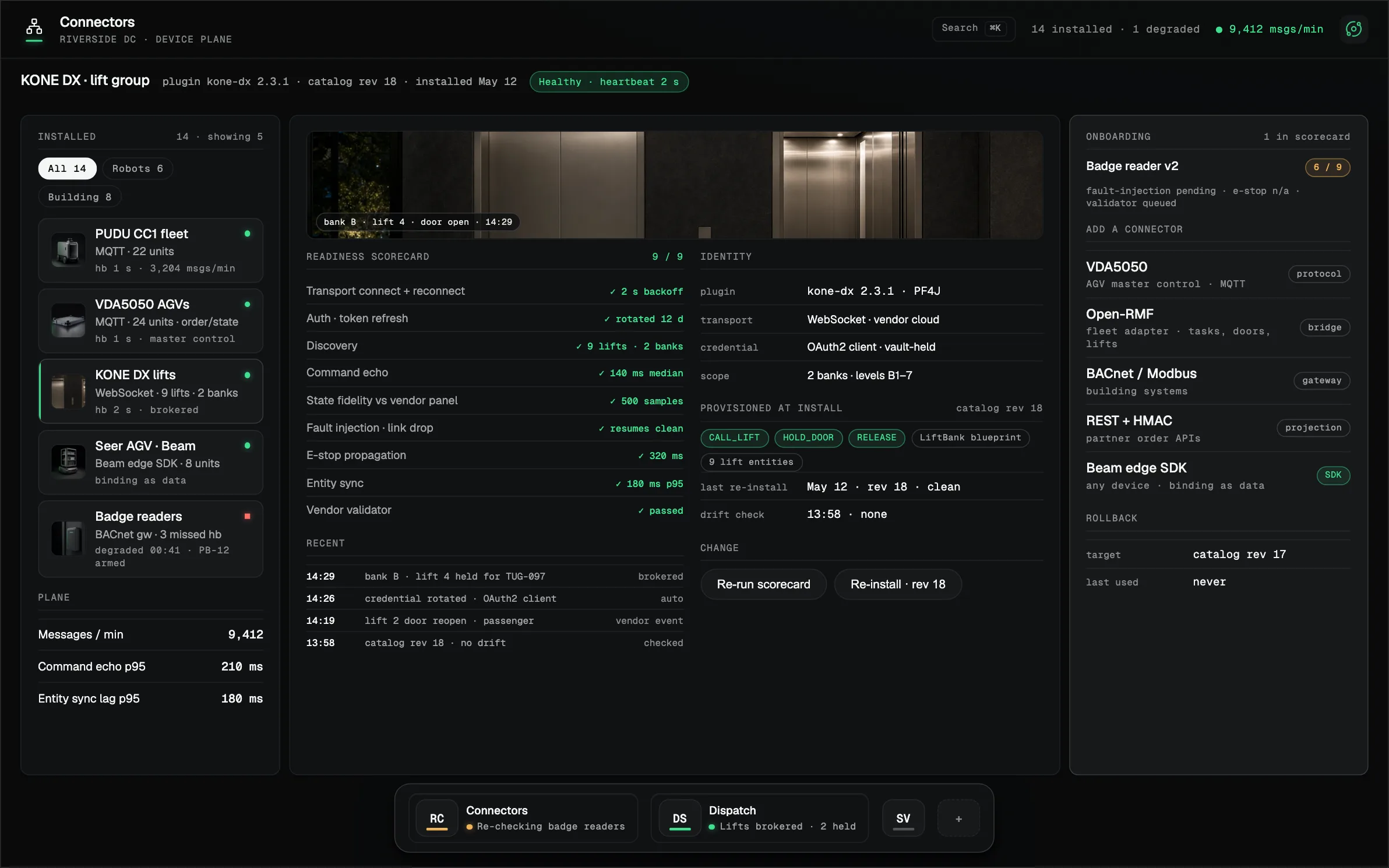Screen dimensions: 1389x868
Task: Select the HOLD_DOOR provisioned tag
Action: click(x=808, y=437)
